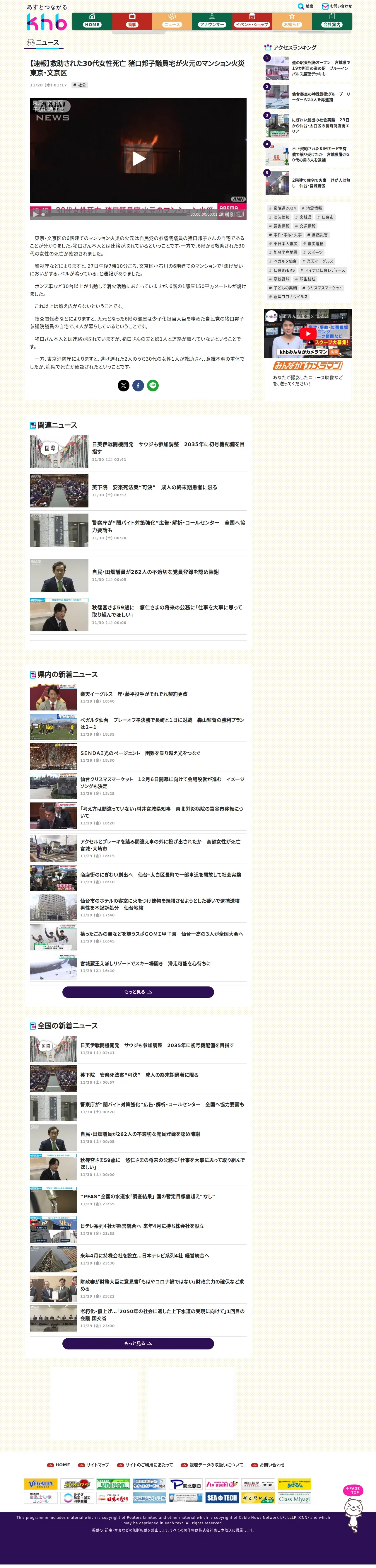Select the # 新型コロナウイルス tag
This screenshot has width=376, height=1568.
pyautogui.click(x=288, y=297)
